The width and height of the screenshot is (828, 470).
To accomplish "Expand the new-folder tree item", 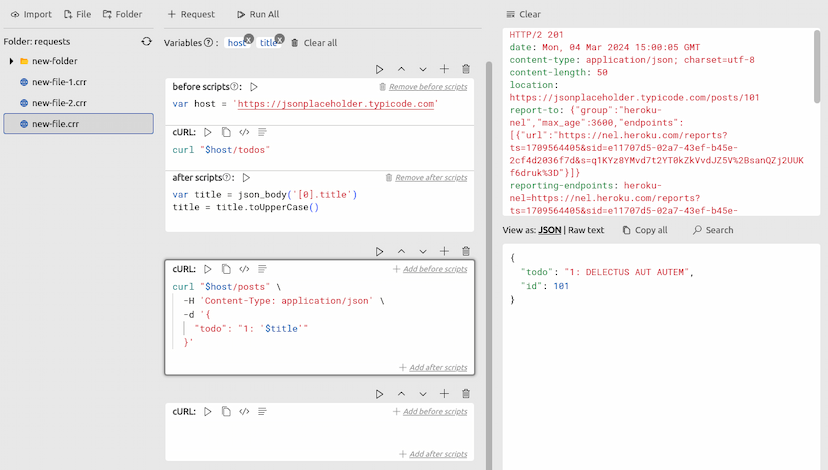I will 11,61.
